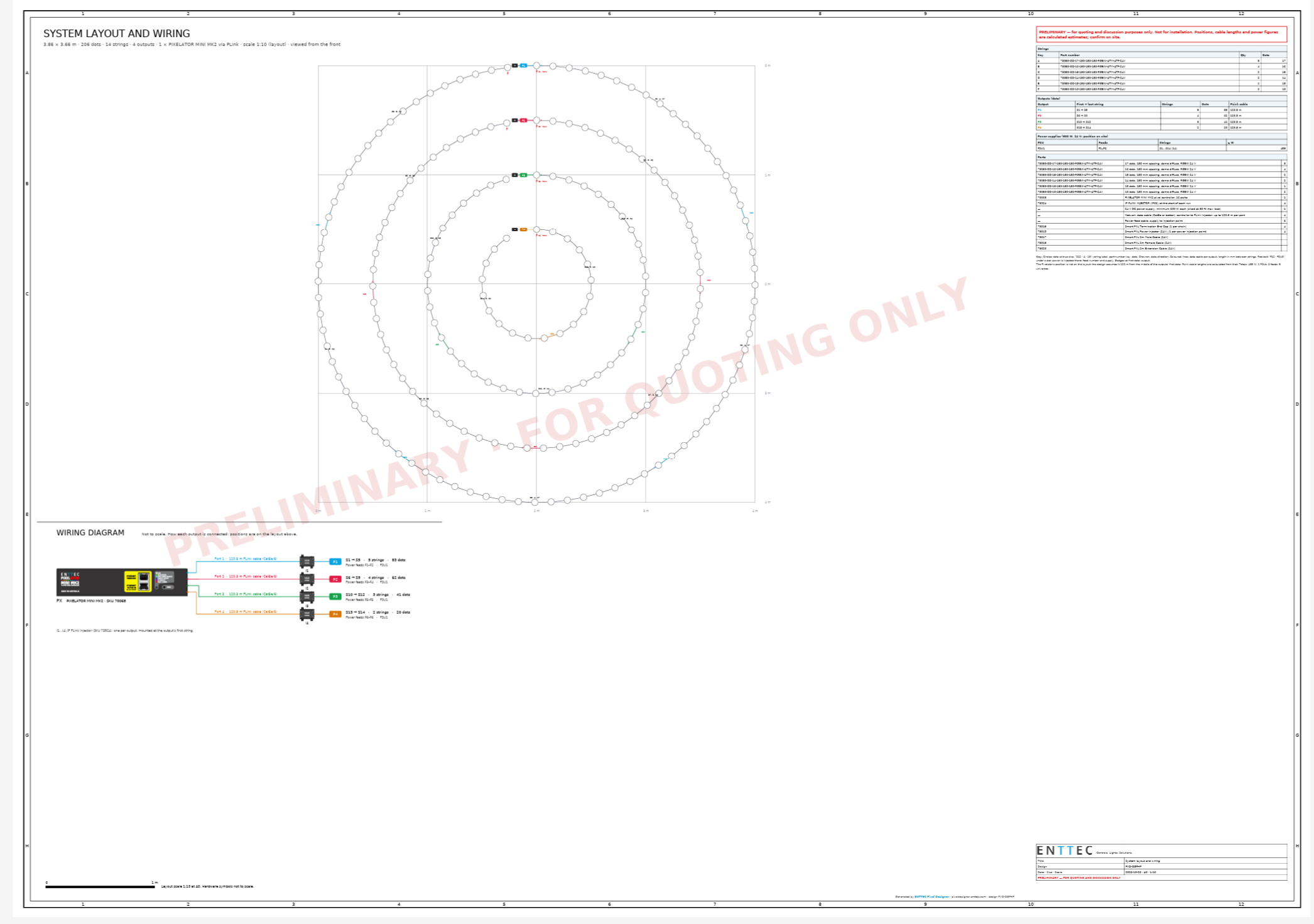Click the Port 1 PLink cable label
The height and width of the screenshot is (924, 1314).
(x=246, y=558)
